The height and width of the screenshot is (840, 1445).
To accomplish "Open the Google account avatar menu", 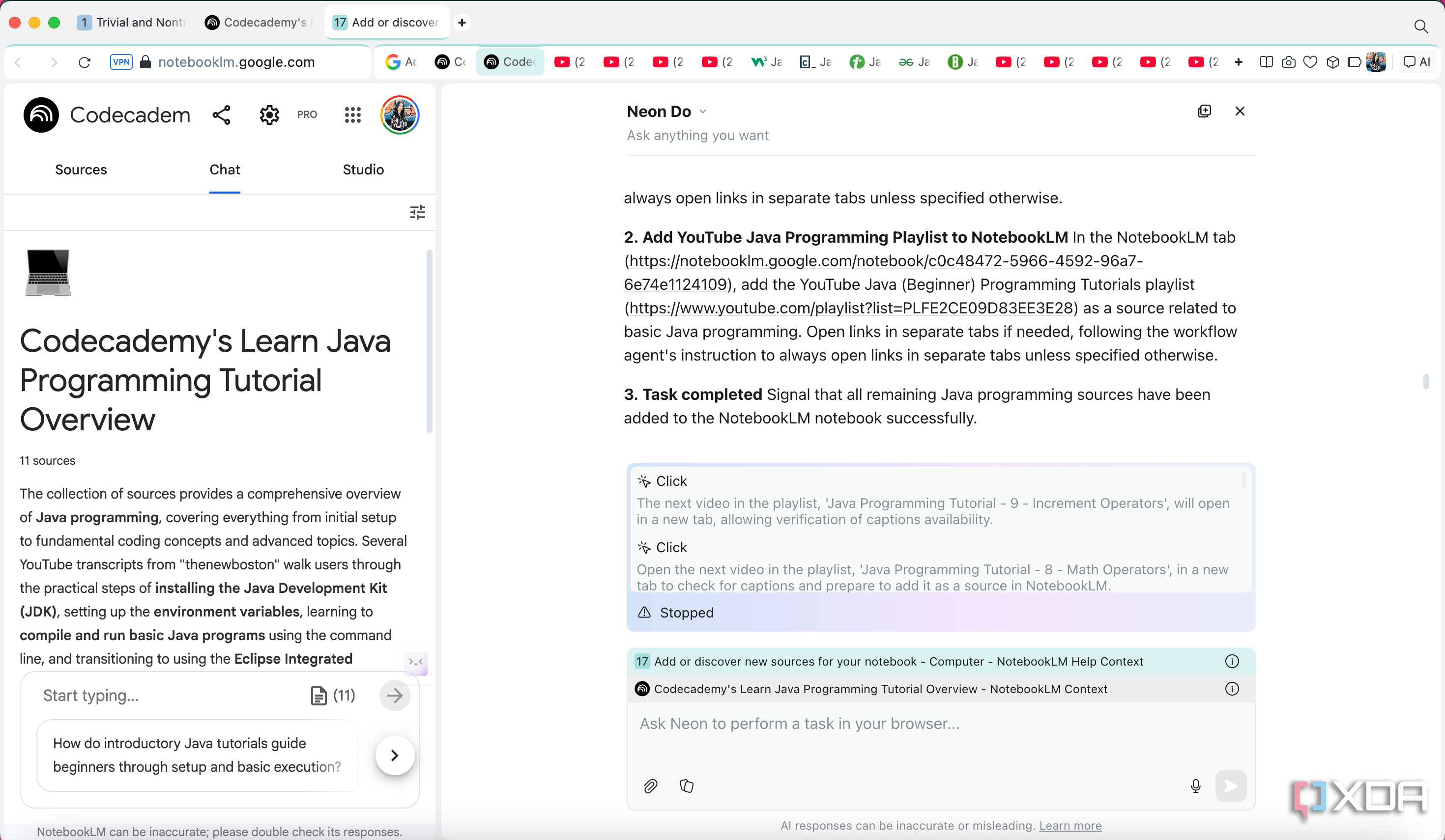I will click(x=400, y=114).
